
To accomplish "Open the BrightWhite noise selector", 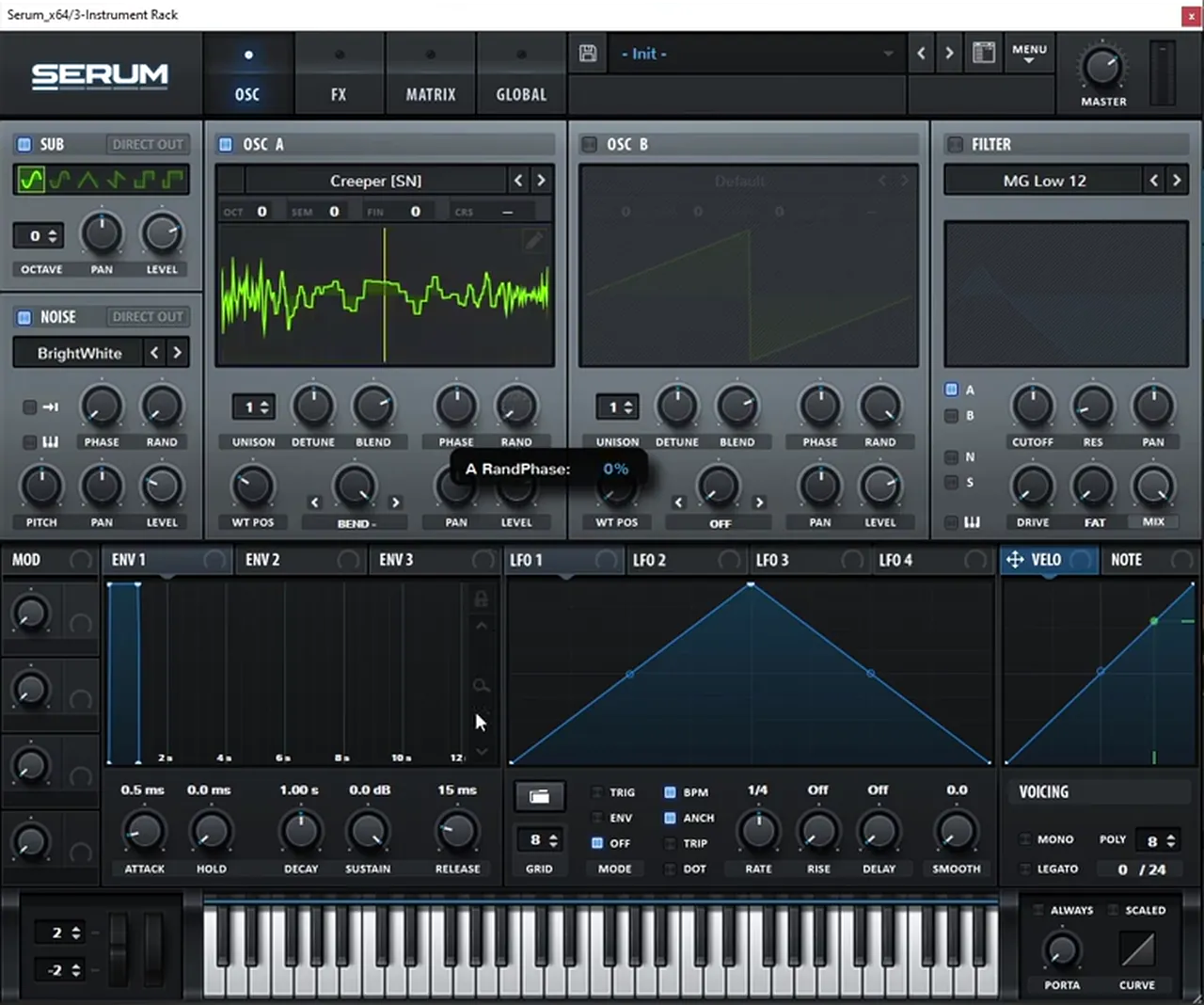I will tap(79, 353).
